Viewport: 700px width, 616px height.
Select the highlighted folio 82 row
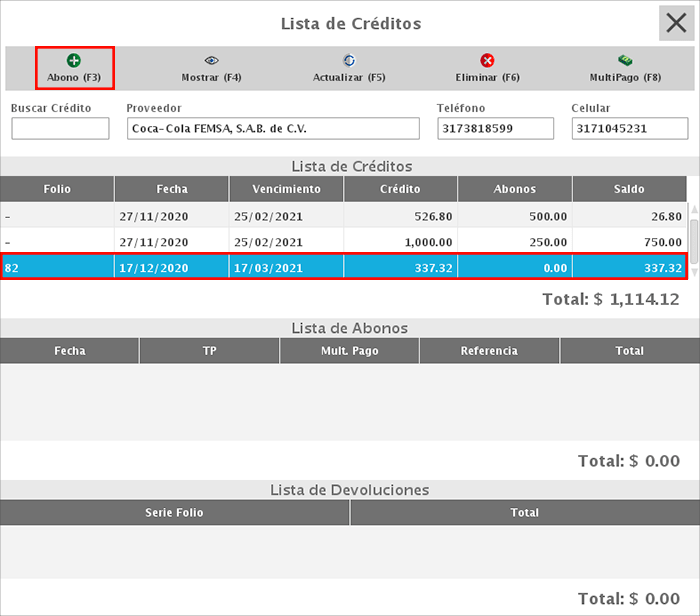pos(344,268)
